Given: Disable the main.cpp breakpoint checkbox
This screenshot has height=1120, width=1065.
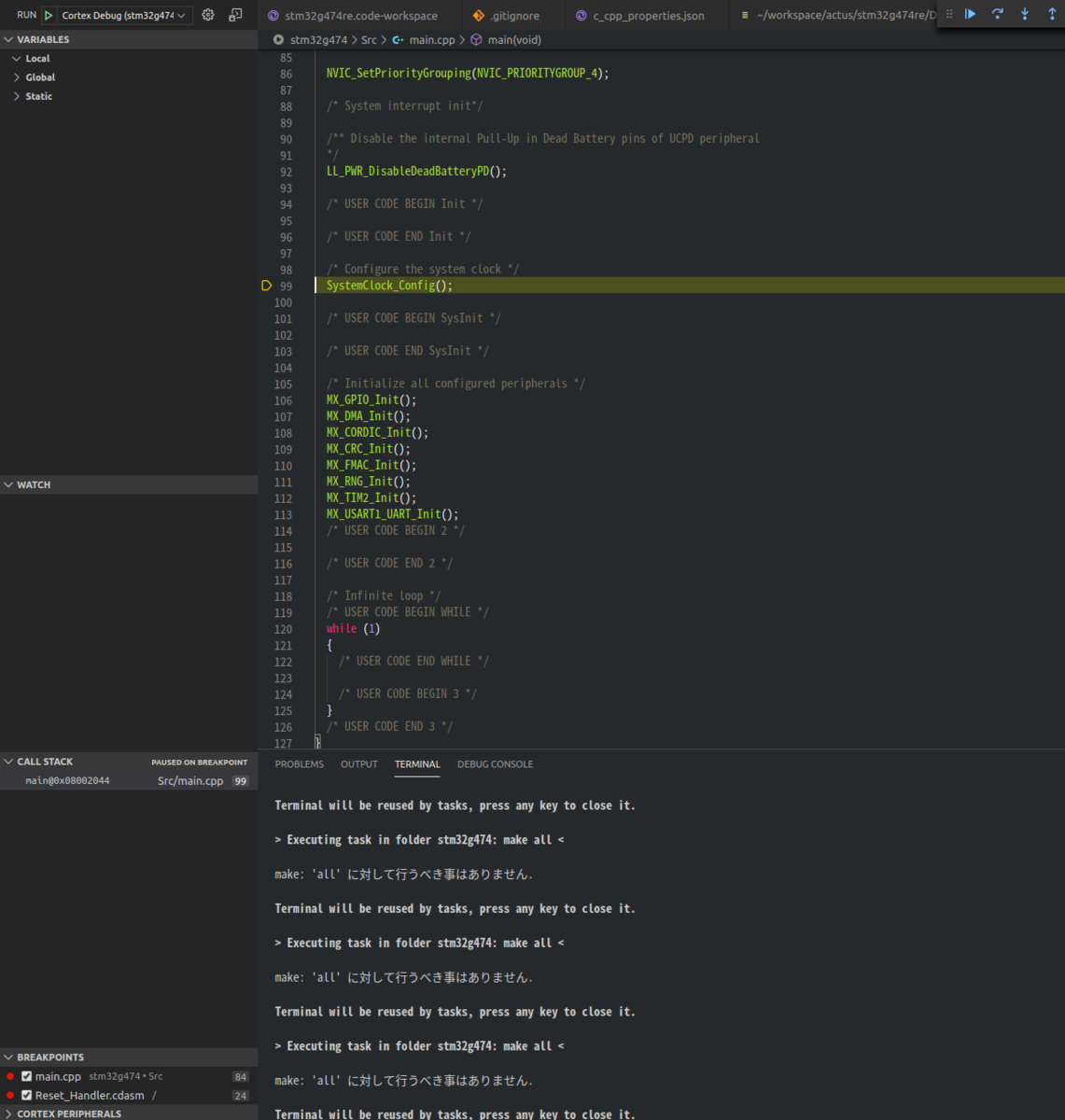Looking at the screenshot, I should pyautogui.click(x=26, y=1076).
